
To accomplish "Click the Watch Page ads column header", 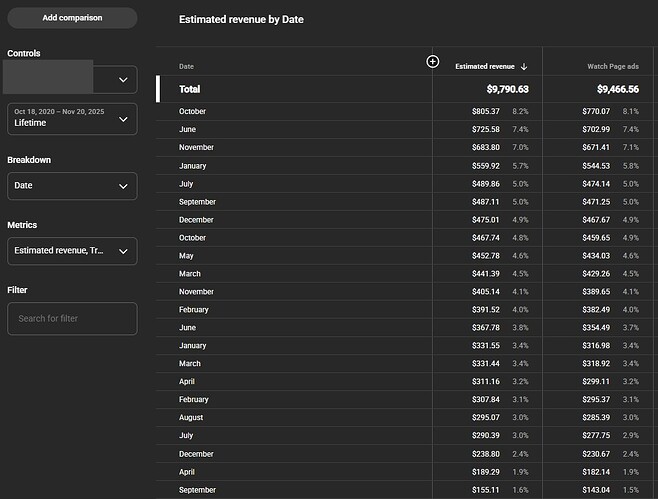I will tap(613, 67).
